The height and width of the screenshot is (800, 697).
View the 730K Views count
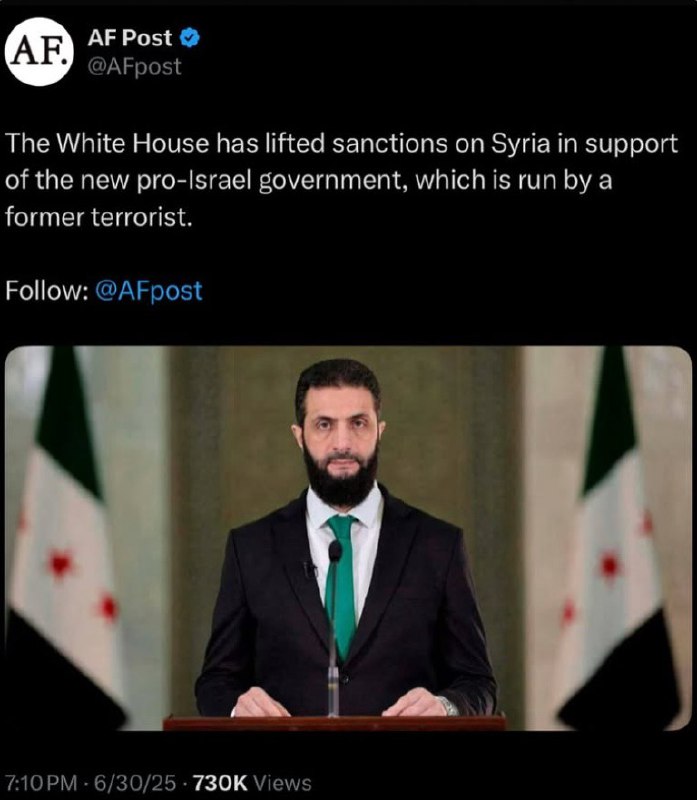tap(252, 783)
